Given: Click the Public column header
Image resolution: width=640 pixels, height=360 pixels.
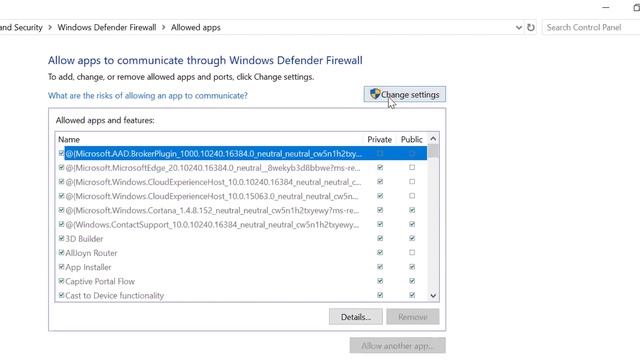Looking at the screenshot, I should (411, 139).
